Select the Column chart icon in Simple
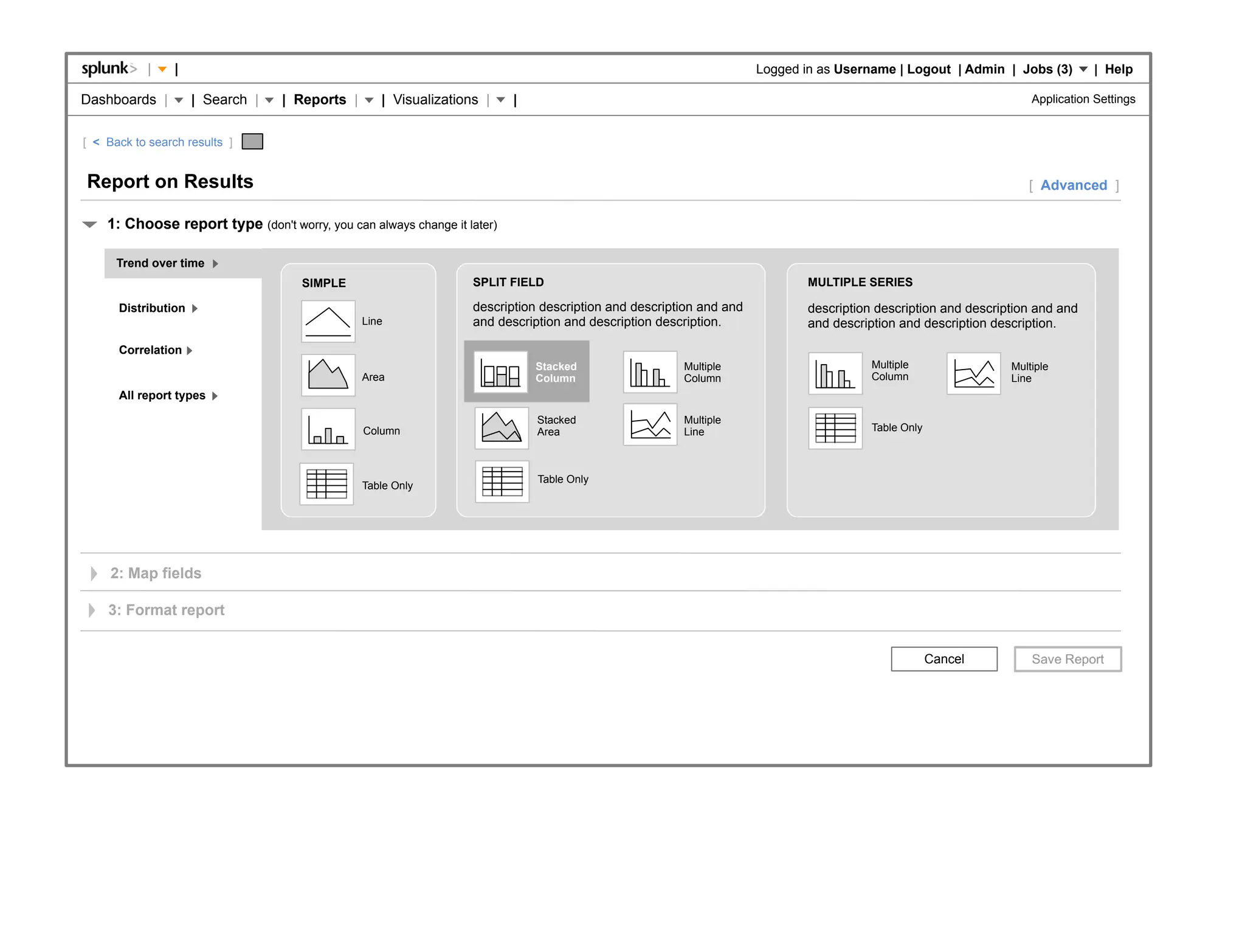This screenshot has height=952, width=1245. [x=328, y=429]
